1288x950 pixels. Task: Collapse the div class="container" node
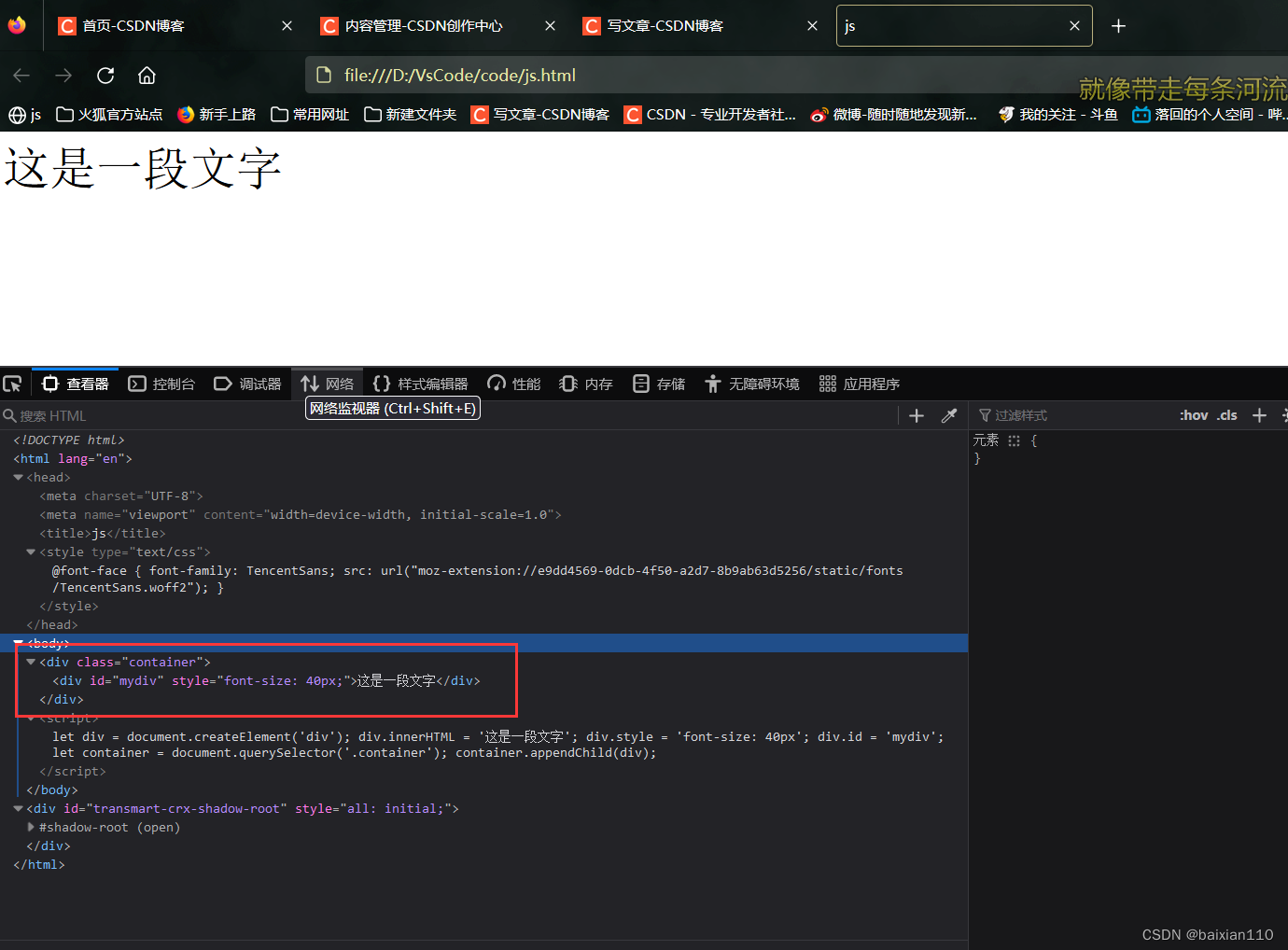tap(31, 662)
